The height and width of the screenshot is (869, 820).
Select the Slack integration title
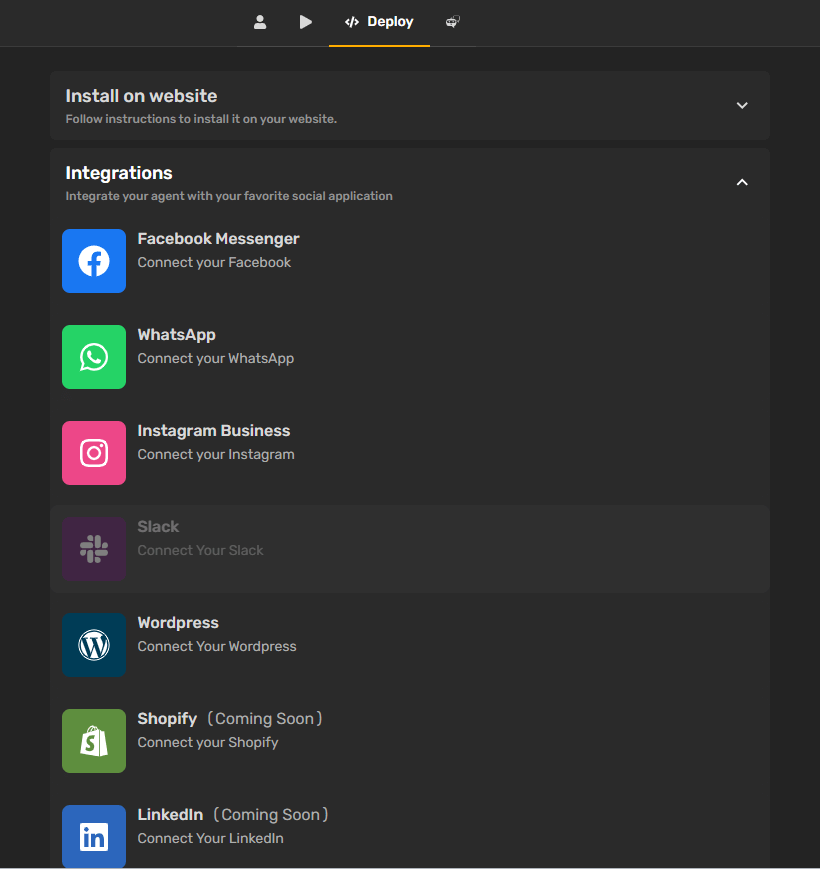[158, 526]
